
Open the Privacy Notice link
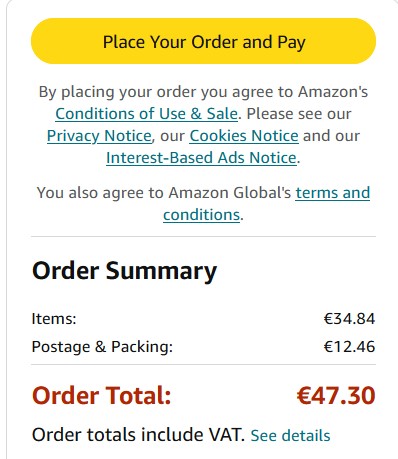pos(99,136)
